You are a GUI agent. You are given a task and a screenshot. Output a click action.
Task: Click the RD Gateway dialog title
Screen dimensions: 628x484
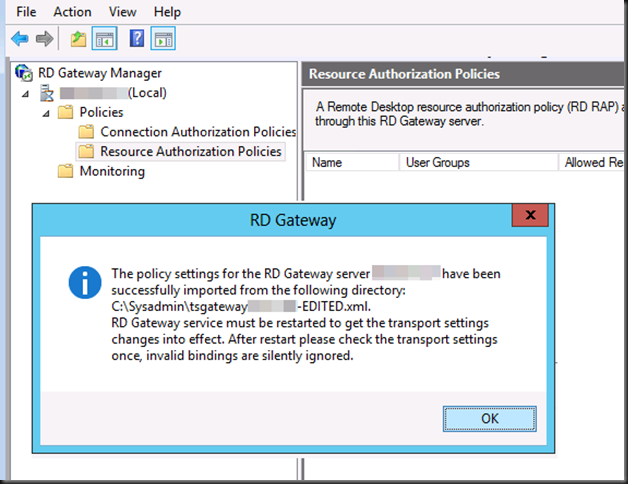click(x=293, y=220)
